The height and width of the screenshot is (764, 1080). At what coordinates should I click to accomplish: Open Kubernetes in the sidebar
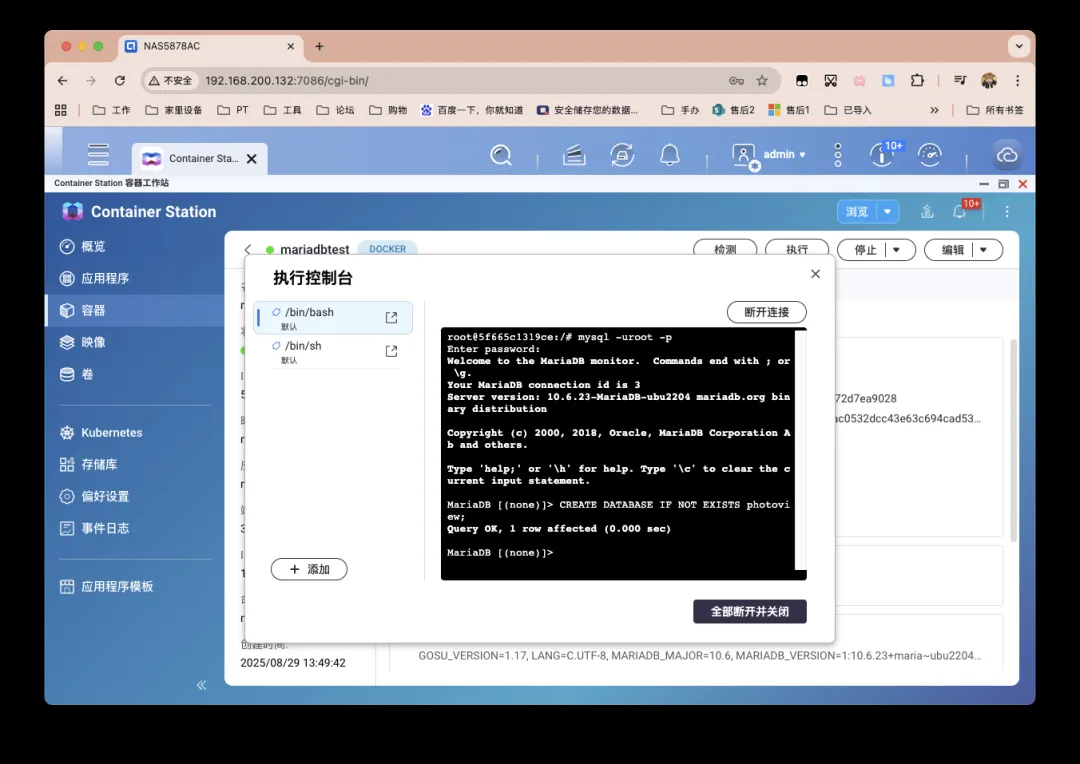(111, 433)
